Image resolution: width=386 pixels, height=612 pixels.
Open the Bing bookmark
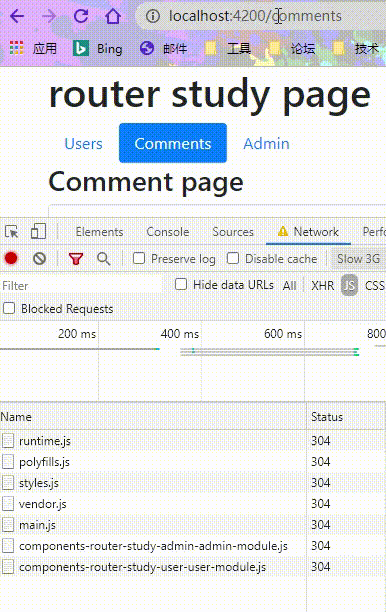pos(98,48)
